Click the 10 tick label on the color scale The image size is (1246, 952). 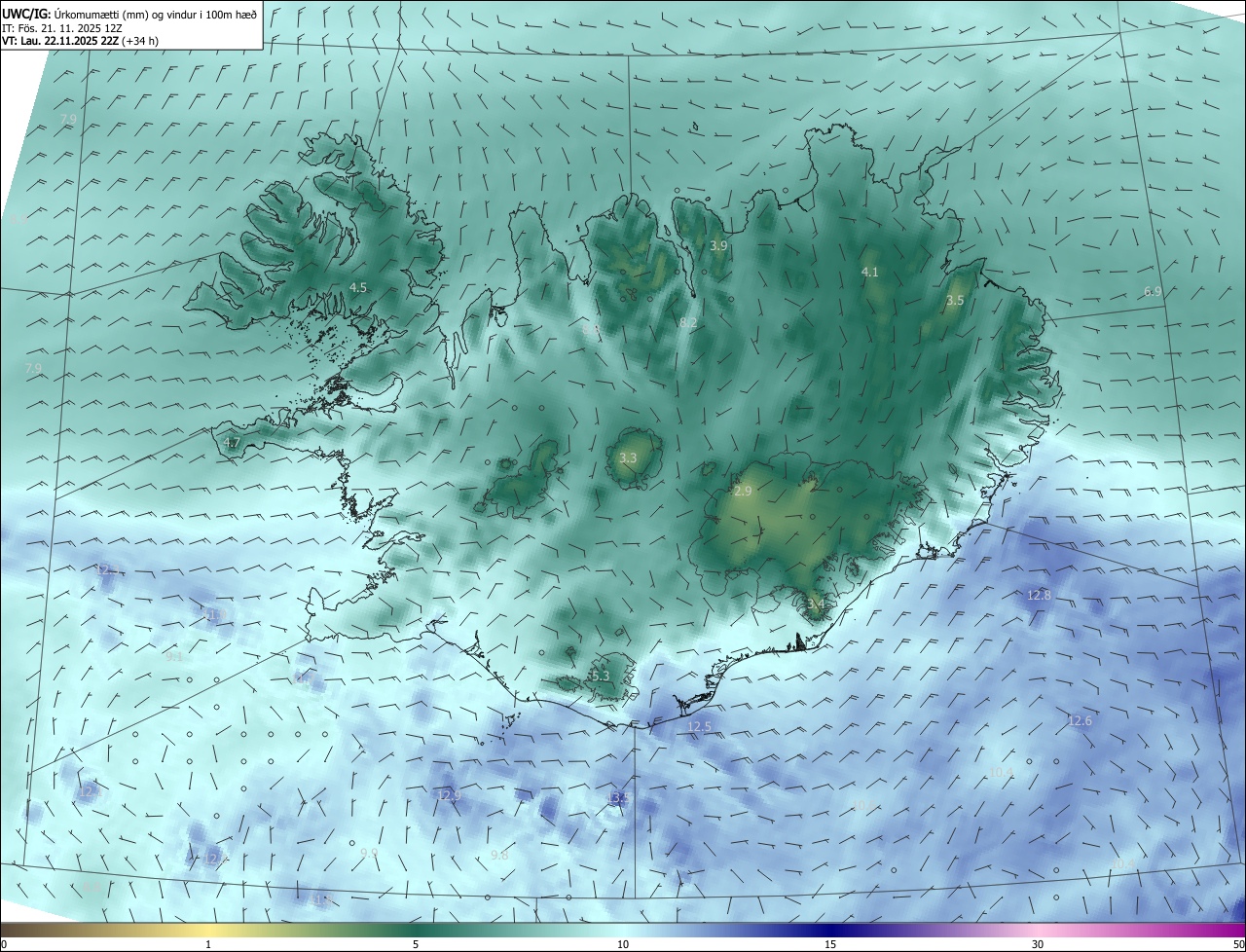click(x=623, y=944)
